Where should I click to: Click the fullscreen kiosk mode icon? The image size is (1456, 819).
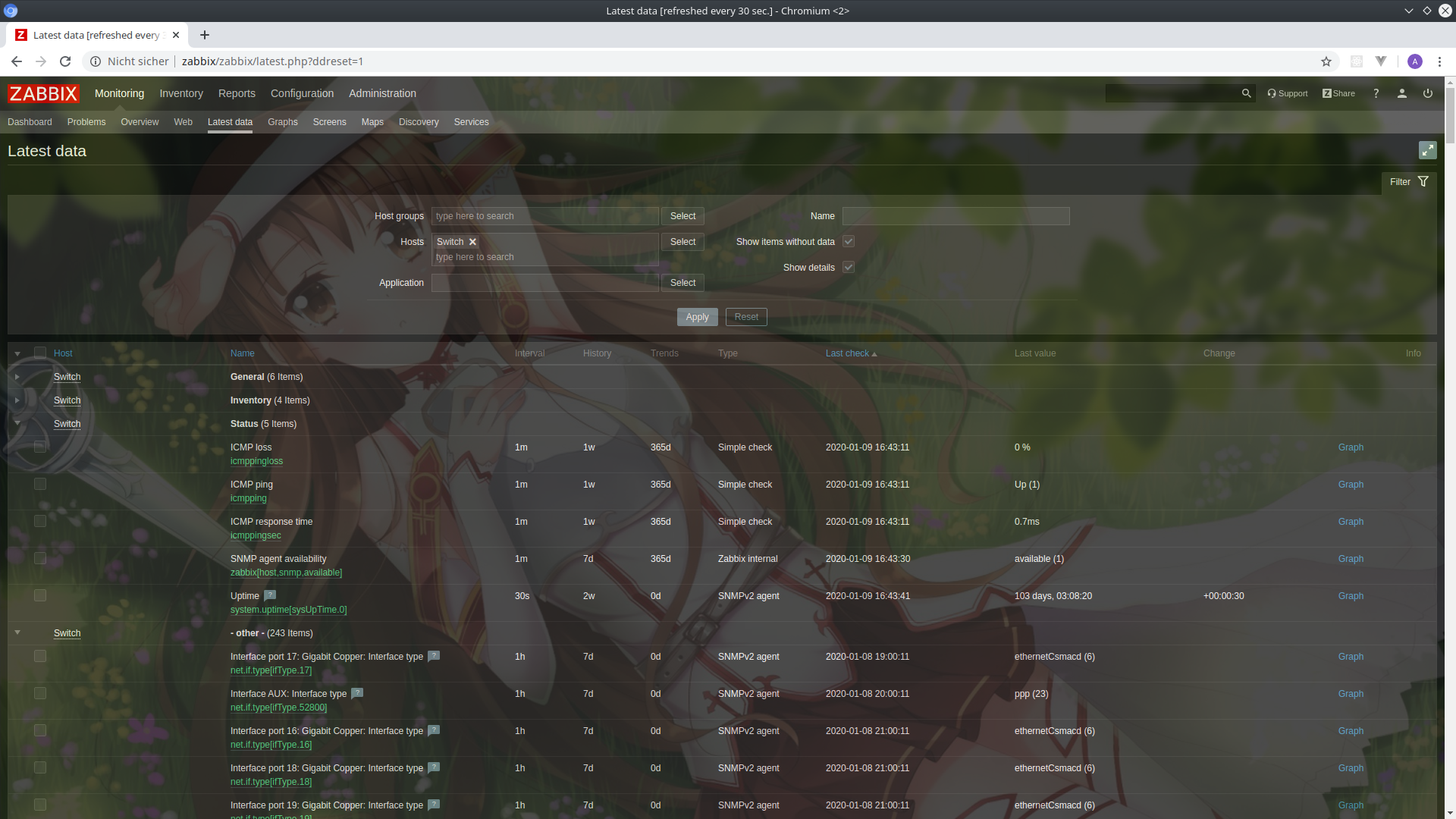point(1427,150)
